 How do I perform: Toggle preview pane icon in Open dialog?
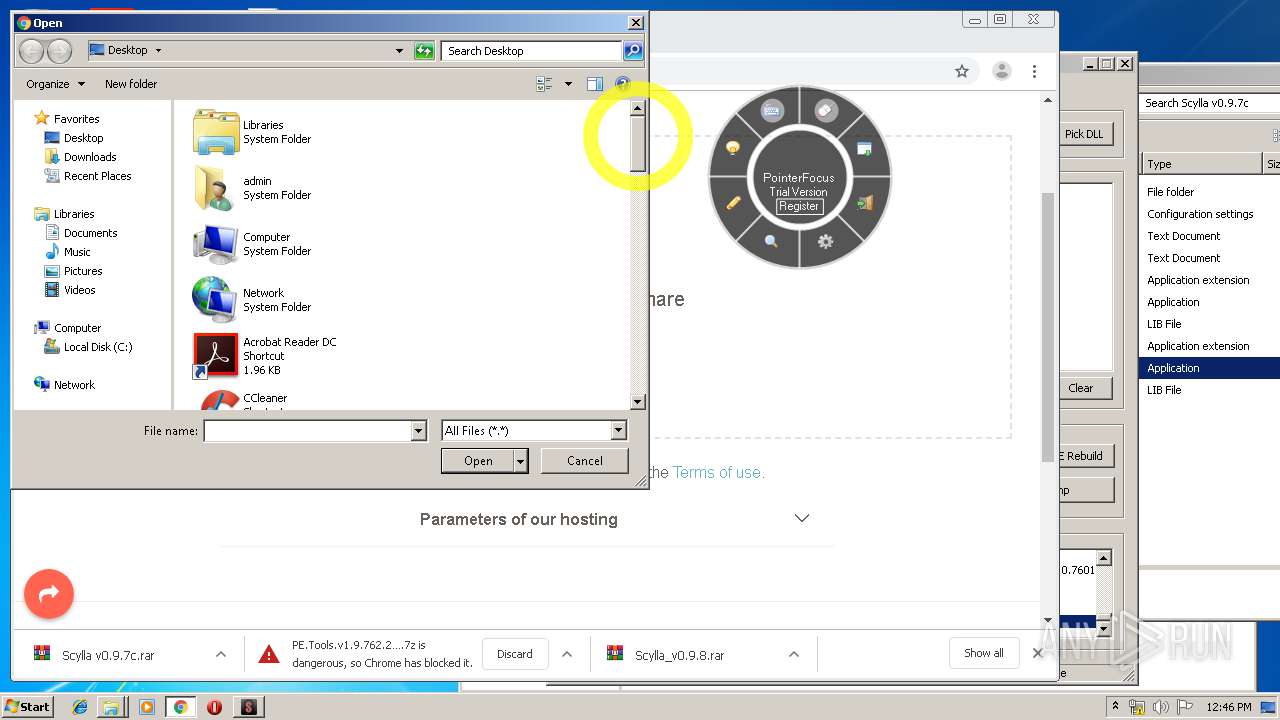tap(595, 84)
